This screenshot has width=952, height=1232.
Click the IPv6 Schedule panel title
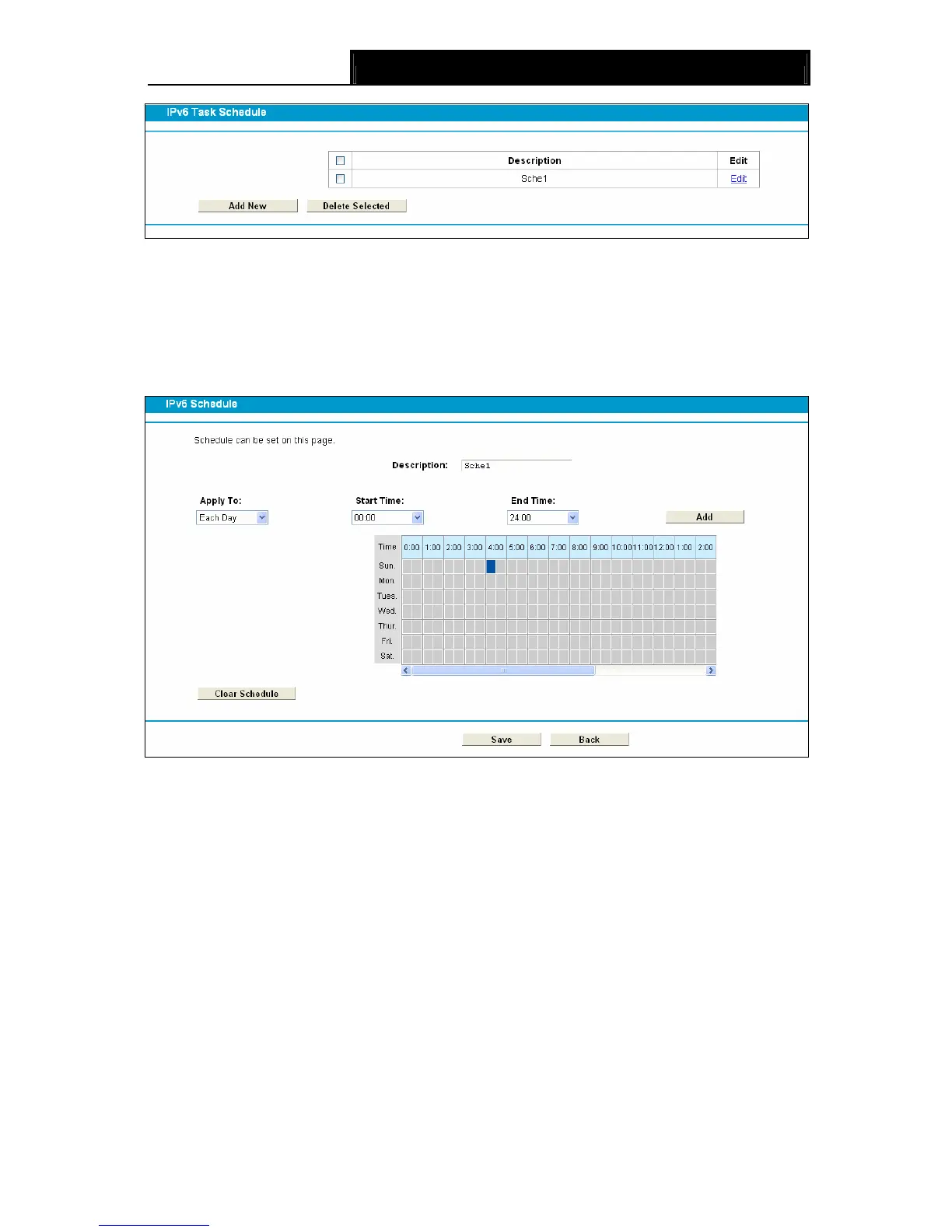click(201, 404)
